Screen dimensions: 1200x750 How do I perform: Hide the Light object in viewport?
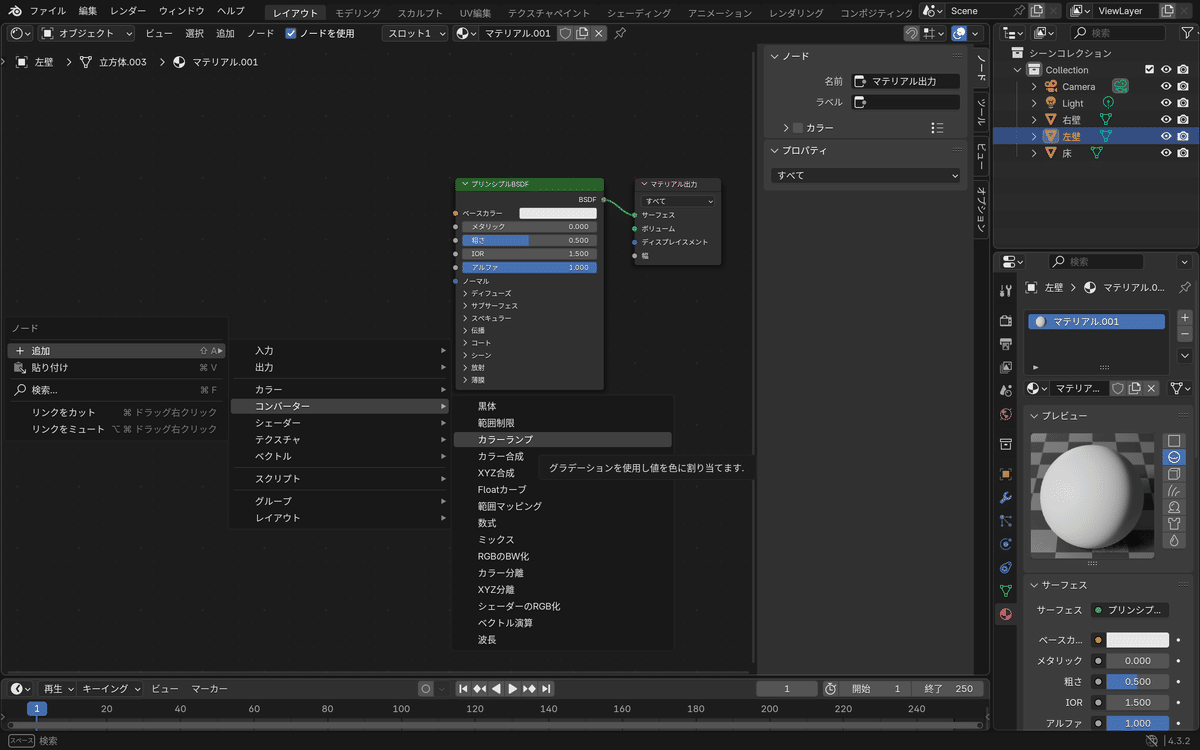(1166, 103)
